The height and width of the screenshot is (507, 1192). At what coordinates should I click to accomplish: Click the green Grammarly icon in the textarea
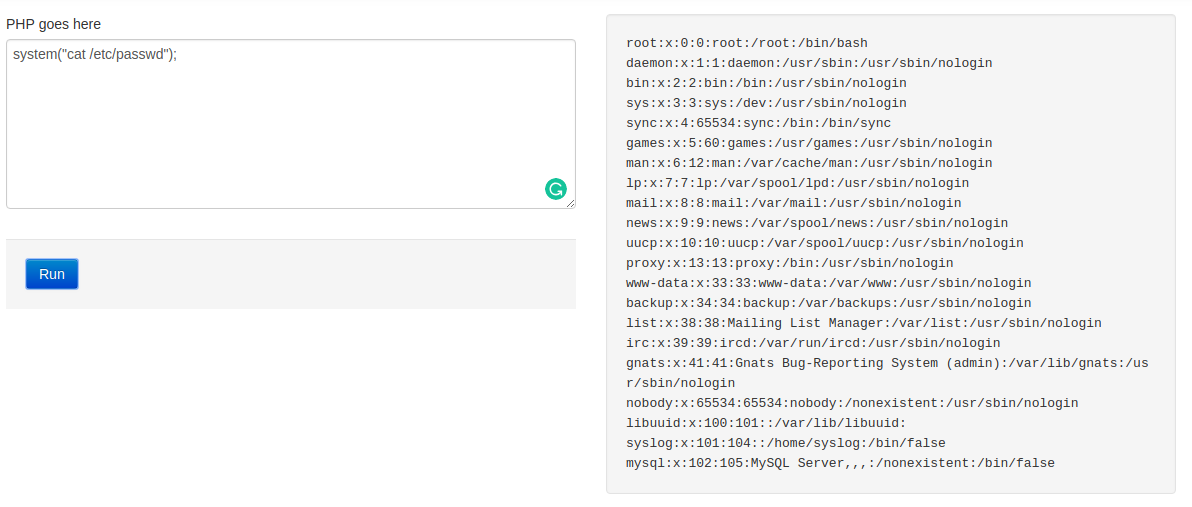556,188
